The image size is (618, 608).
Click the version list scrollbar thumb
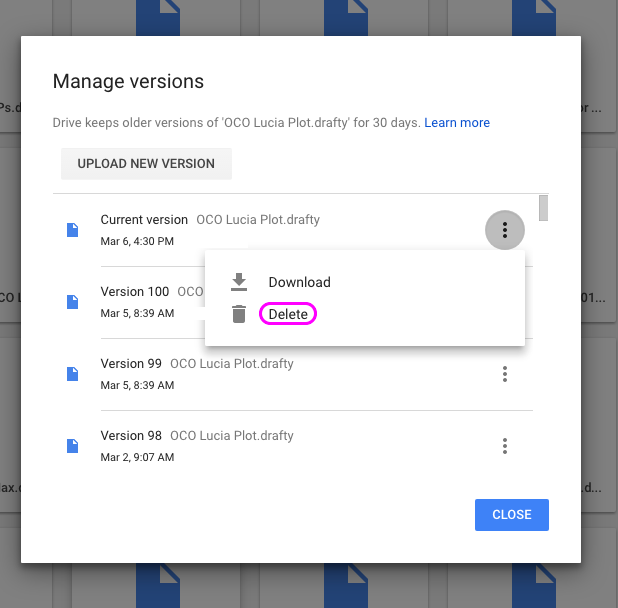[544, 208]
